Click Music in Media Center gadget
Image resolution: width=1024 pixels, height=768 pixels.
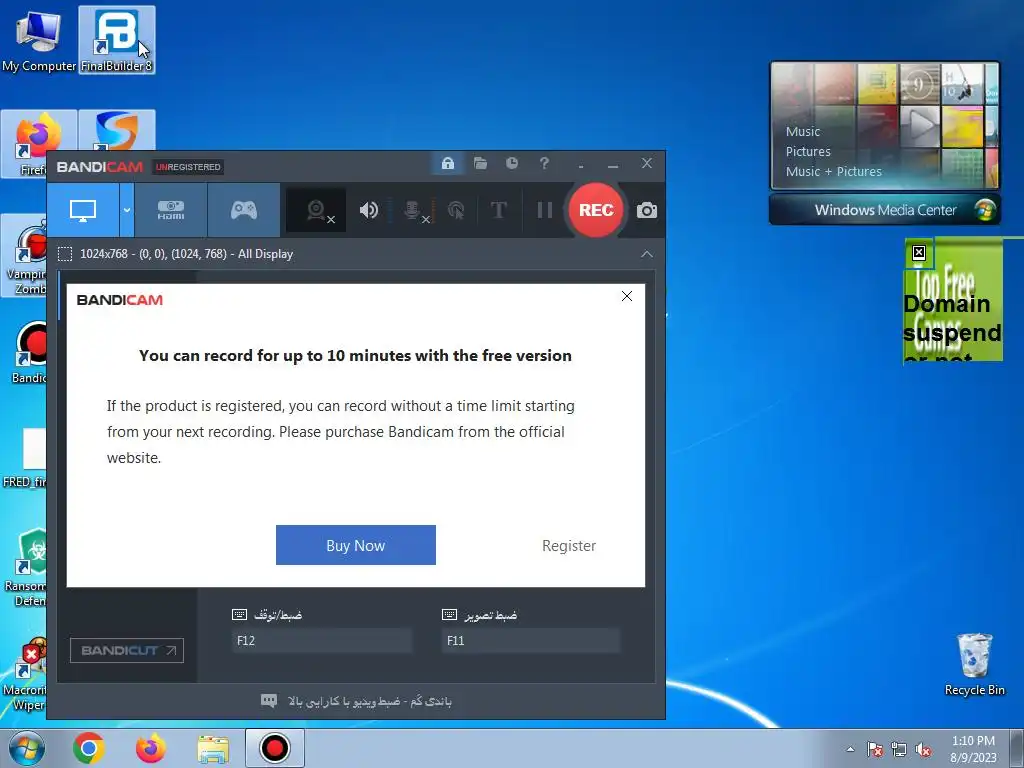(x=803, y=131)
